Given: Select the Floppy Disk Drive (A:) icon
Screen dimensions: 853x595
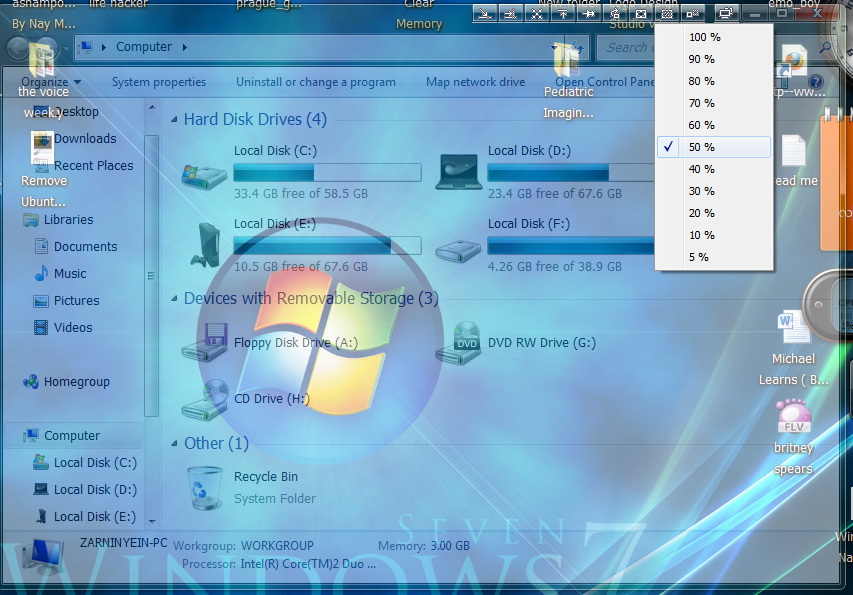Looking at the screenshot, I should pos(205,342).
